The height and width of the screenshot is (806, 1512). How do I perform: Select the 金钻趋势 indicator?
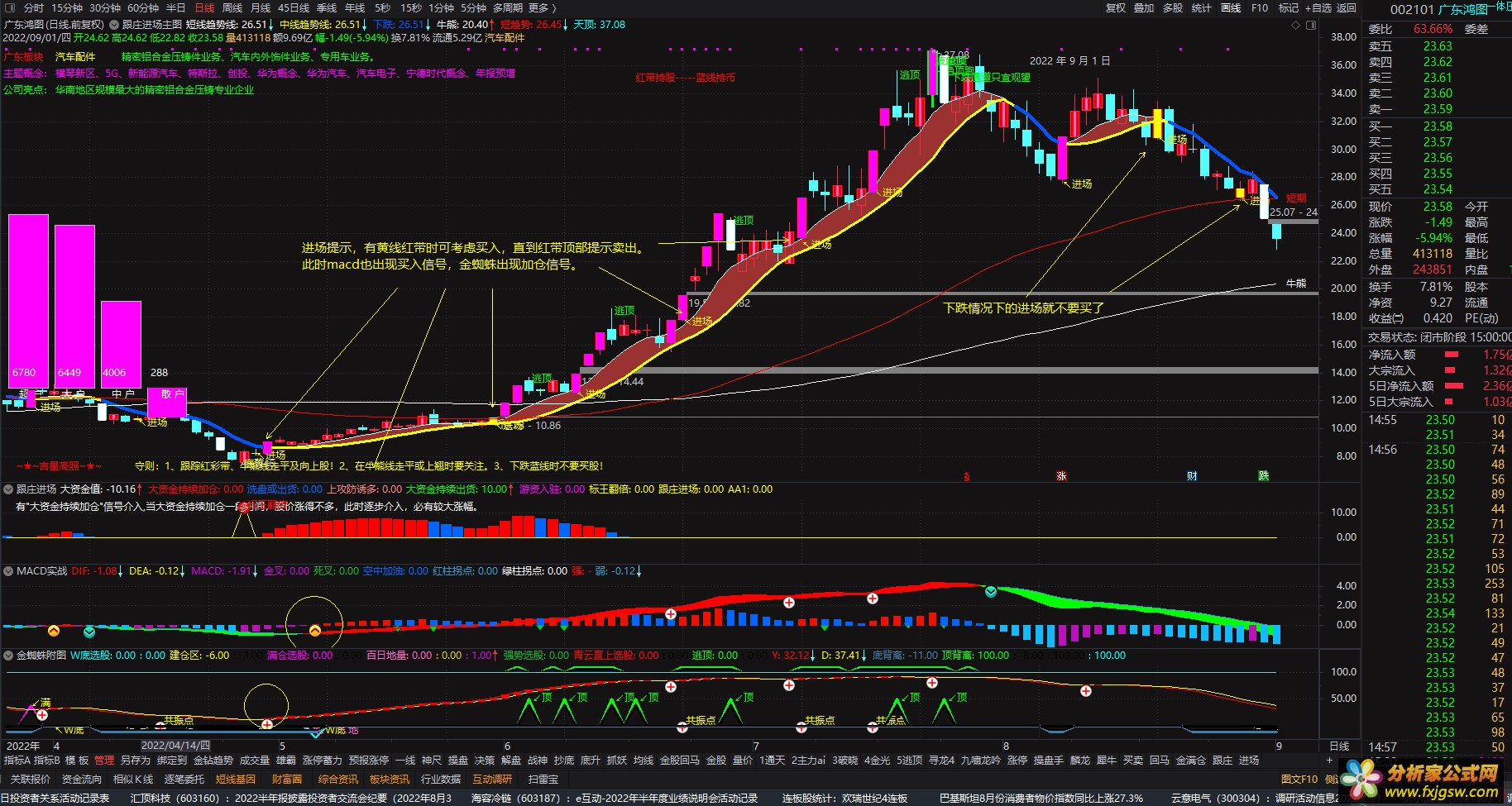(213, 760)
